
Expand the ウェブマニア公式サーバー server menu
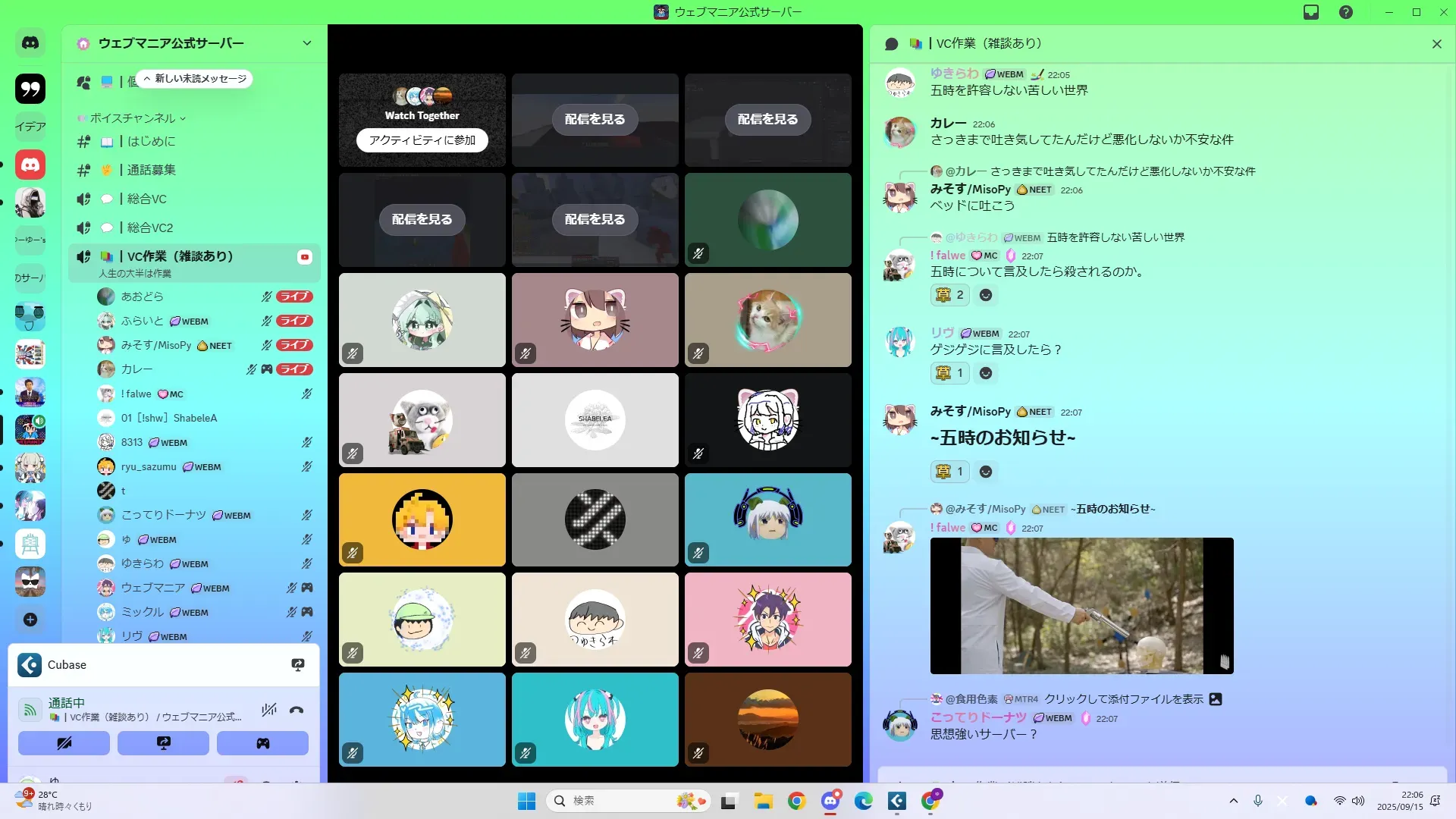[306, 43]
